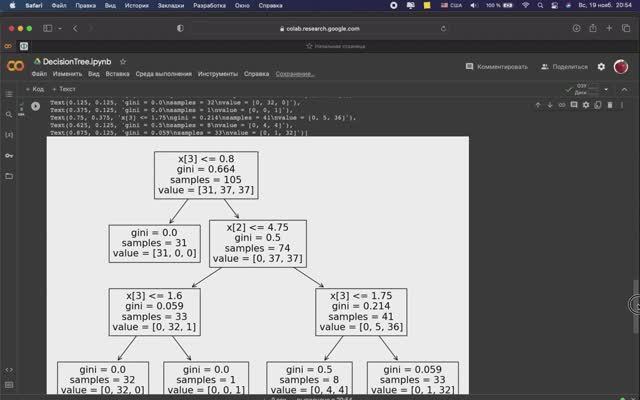Click the notebook vertical scrollbar thumb
The height and width of the screenshot is (400, 640).
(636, 305)
